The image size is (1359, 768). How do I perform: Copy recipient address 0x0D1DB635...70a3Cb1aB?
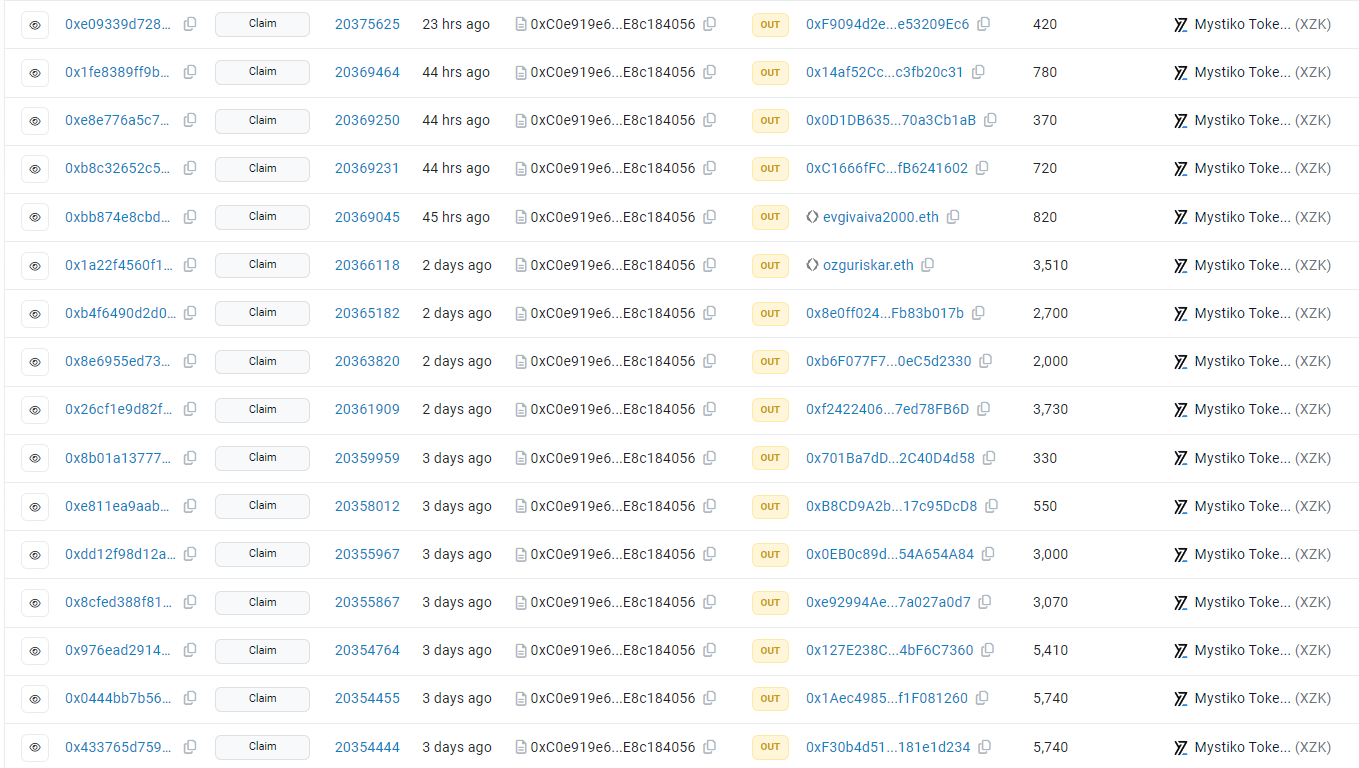click(x=990, y=120)
